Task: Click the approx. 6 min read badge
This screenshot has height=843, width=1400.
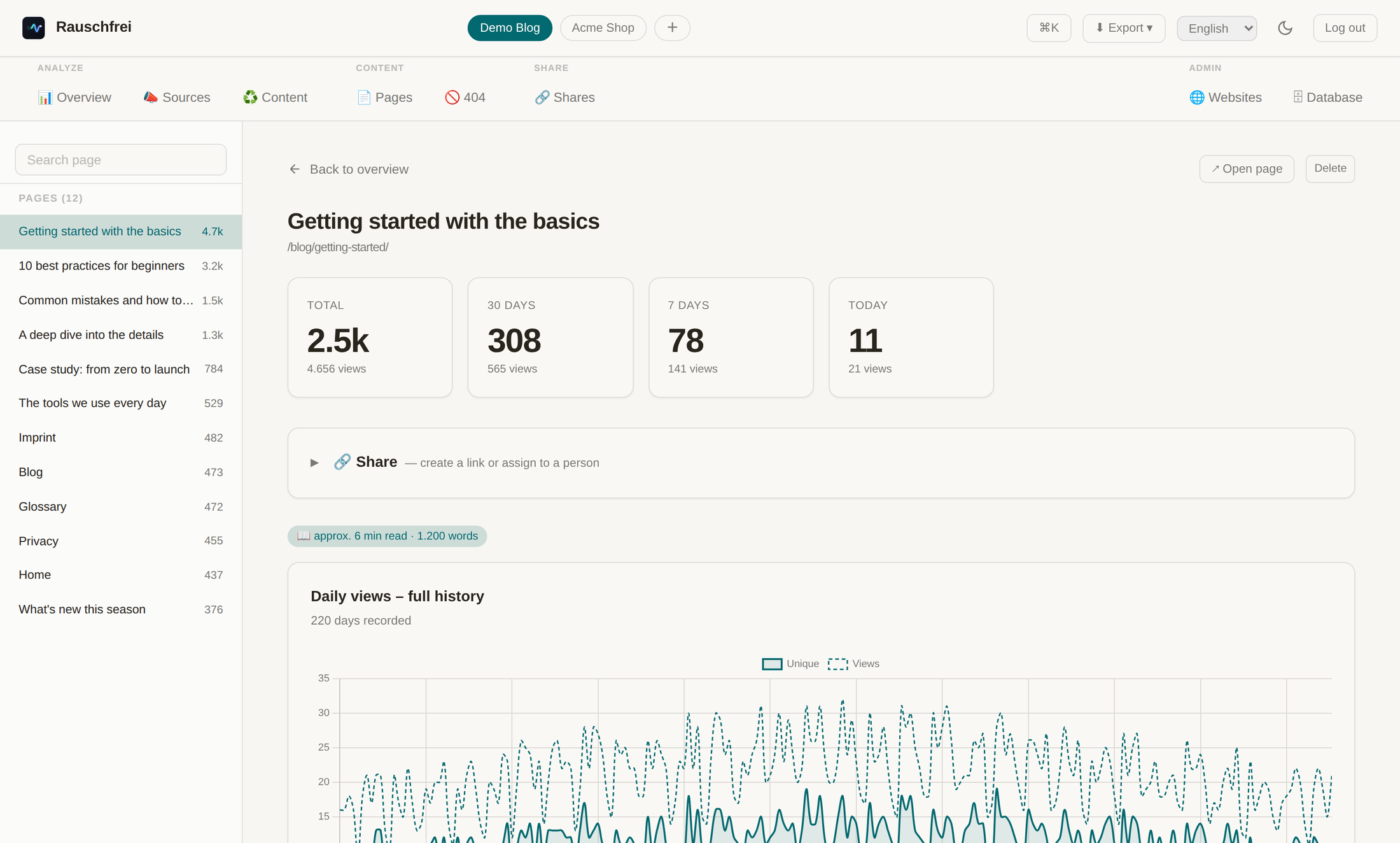Action: (387, 536)
